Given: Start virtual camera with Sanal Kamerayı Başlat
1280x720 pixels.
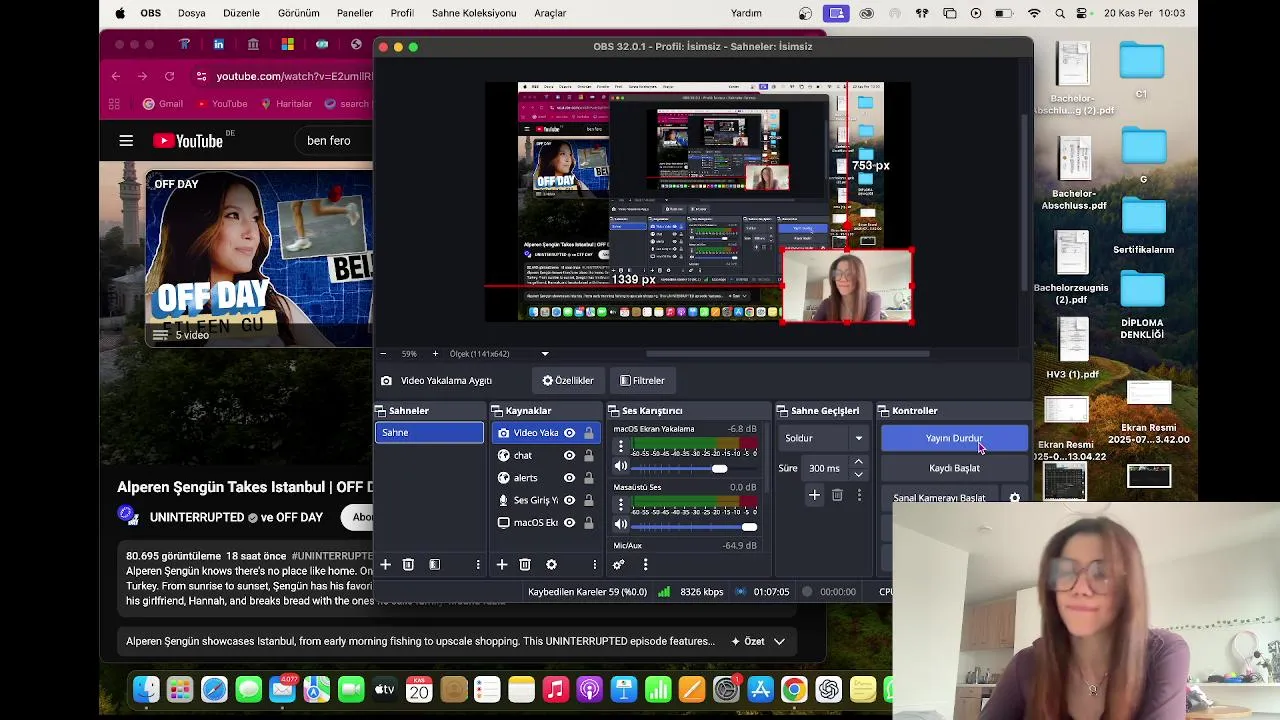Looking at the screenshot, I should (939, 498).
